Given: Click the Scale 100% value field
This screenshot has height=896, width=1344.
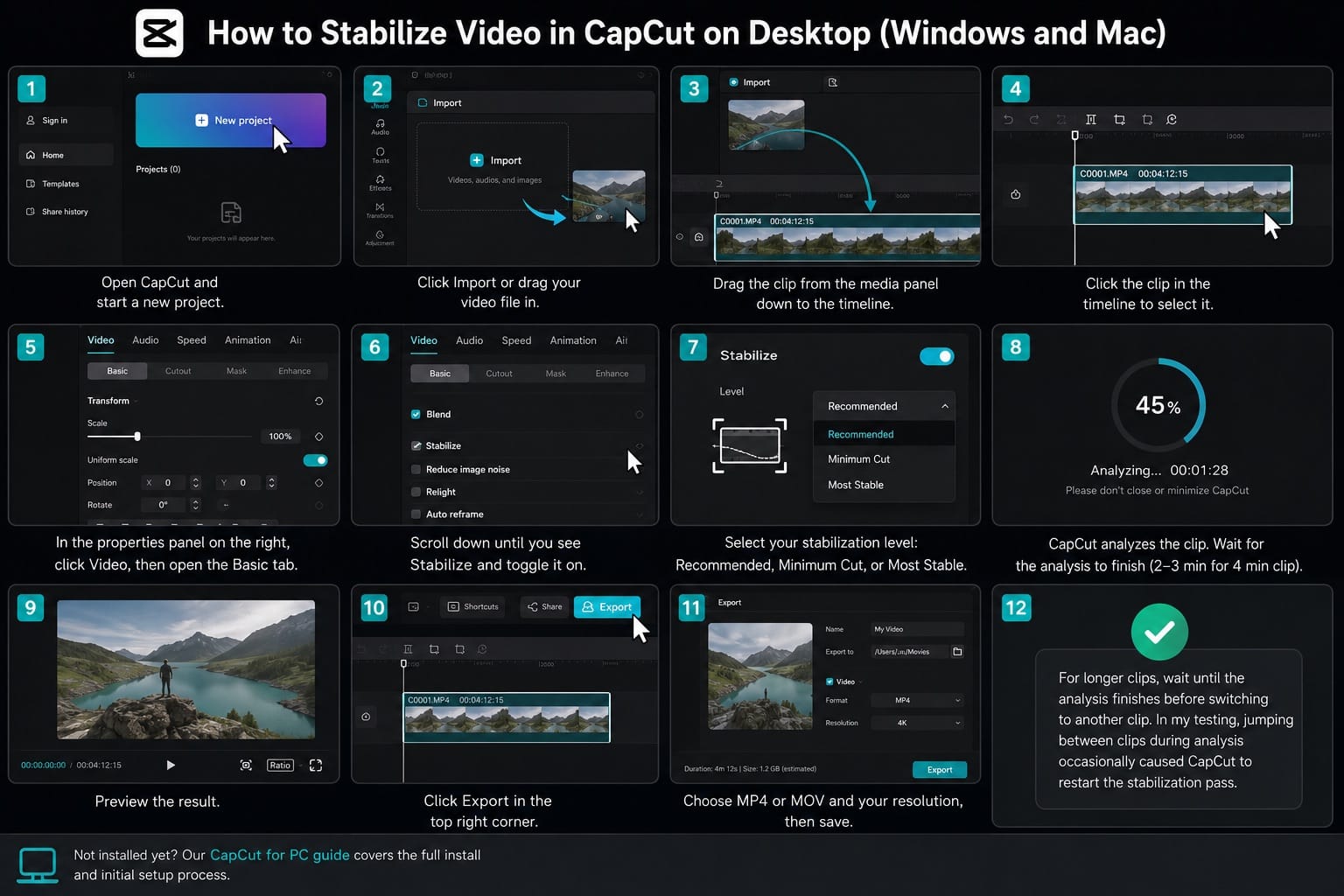Looking at the screenshot, I should pos(279,436).
